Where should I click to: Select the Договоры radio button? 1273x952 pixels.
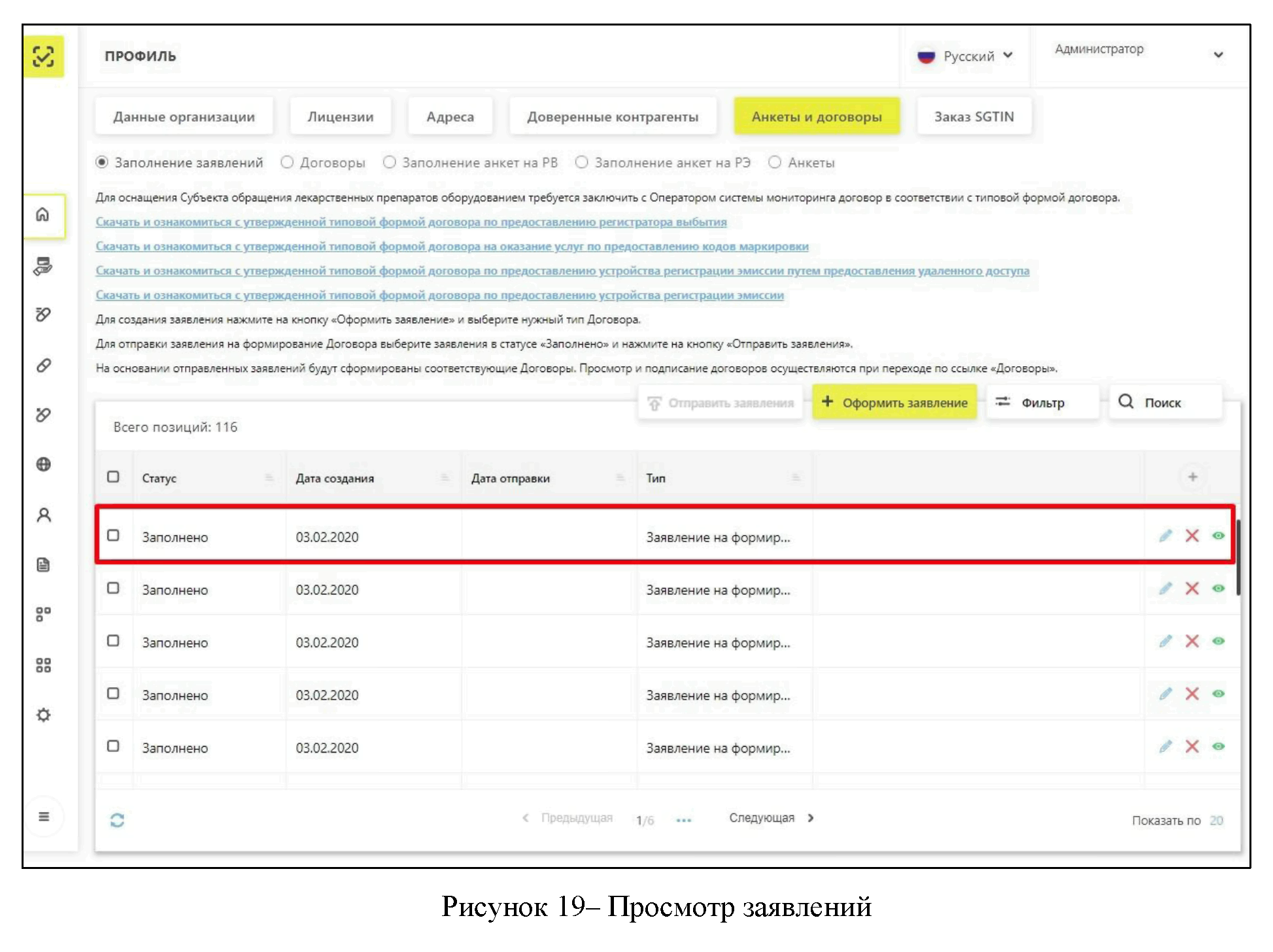point(287,162)
